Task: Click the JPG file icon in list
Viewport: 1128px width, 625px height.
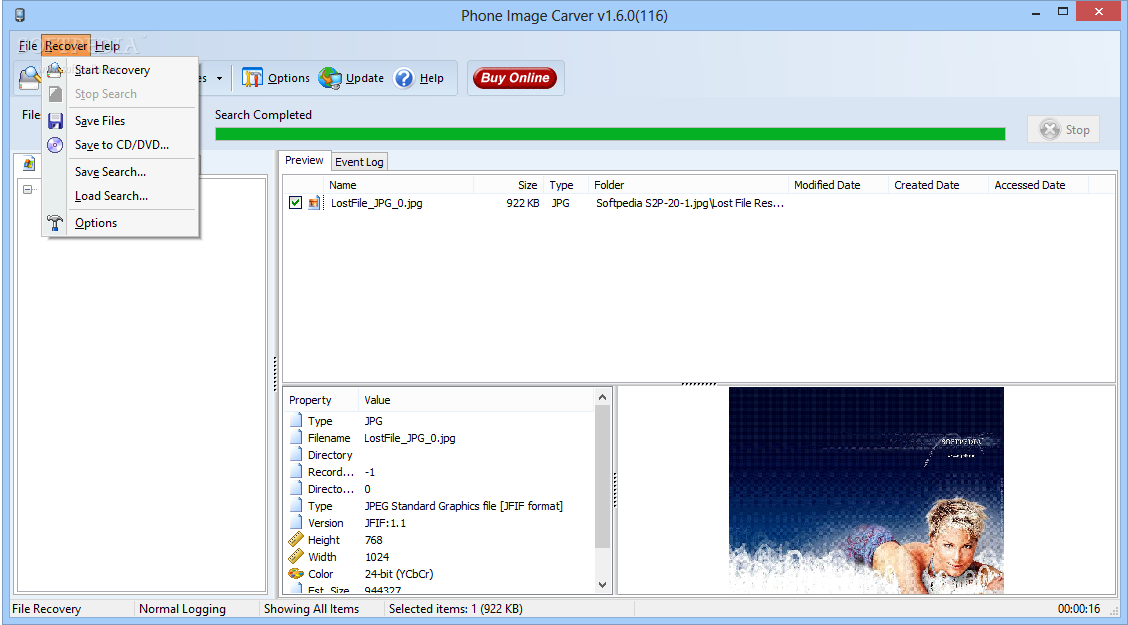Action: (314, 204)
